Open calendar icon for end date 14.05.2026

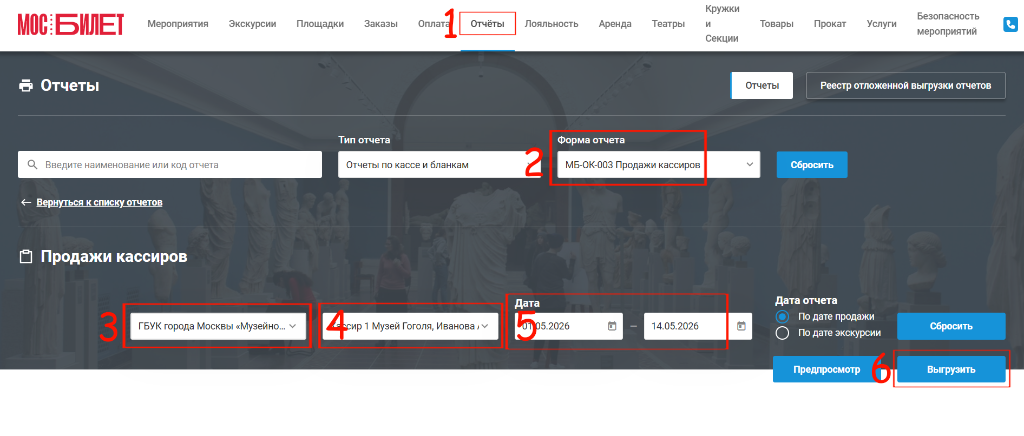tap(741, 326)
